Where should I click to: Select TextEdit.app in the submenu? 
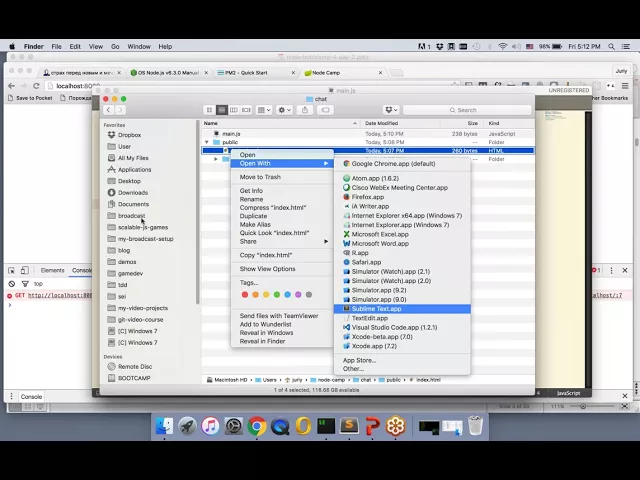click(402, 318)
